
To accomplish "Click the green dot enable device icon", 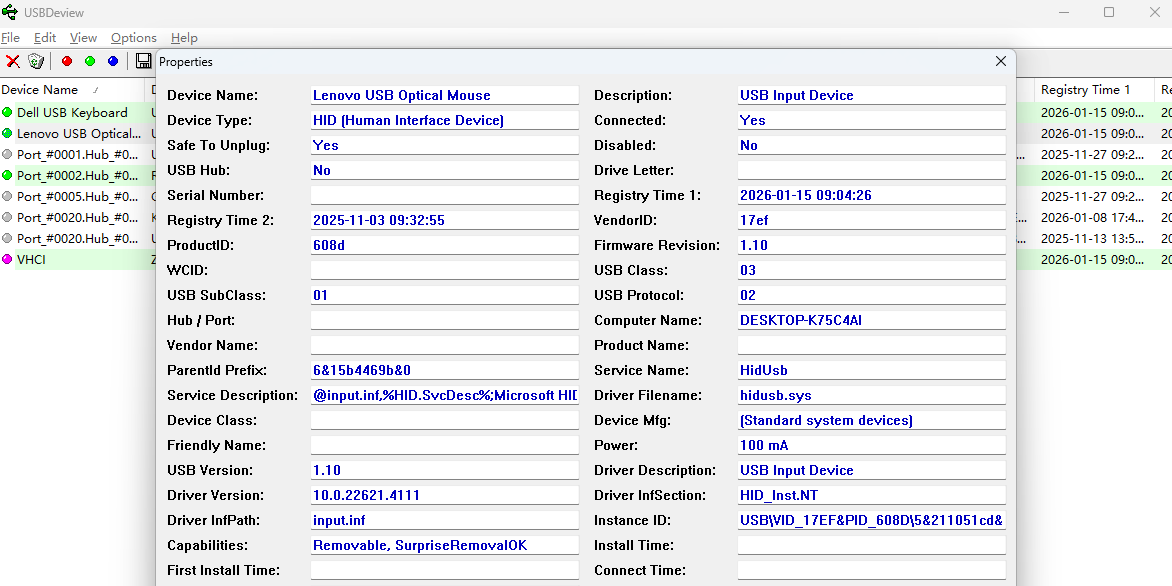I will [90, 61].
